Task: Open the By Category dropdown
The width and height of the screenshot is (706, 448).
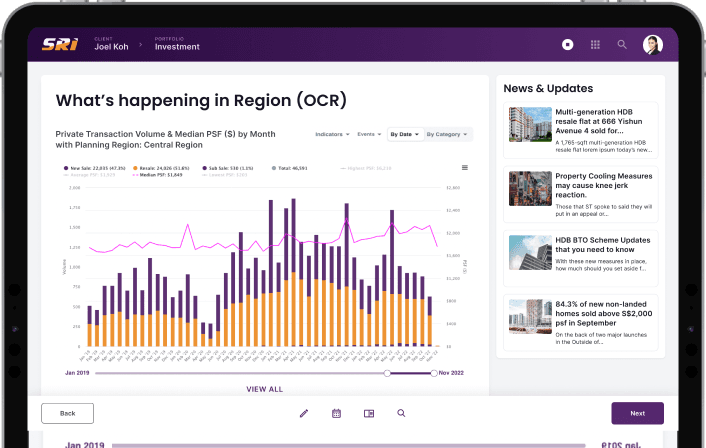Action: pos(447,134)
